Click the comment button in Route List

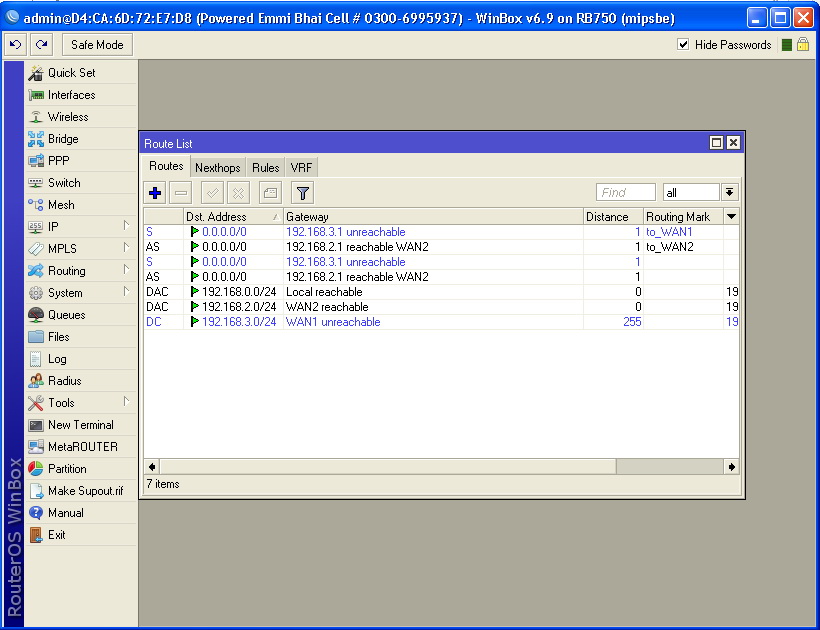click(270, 193)
